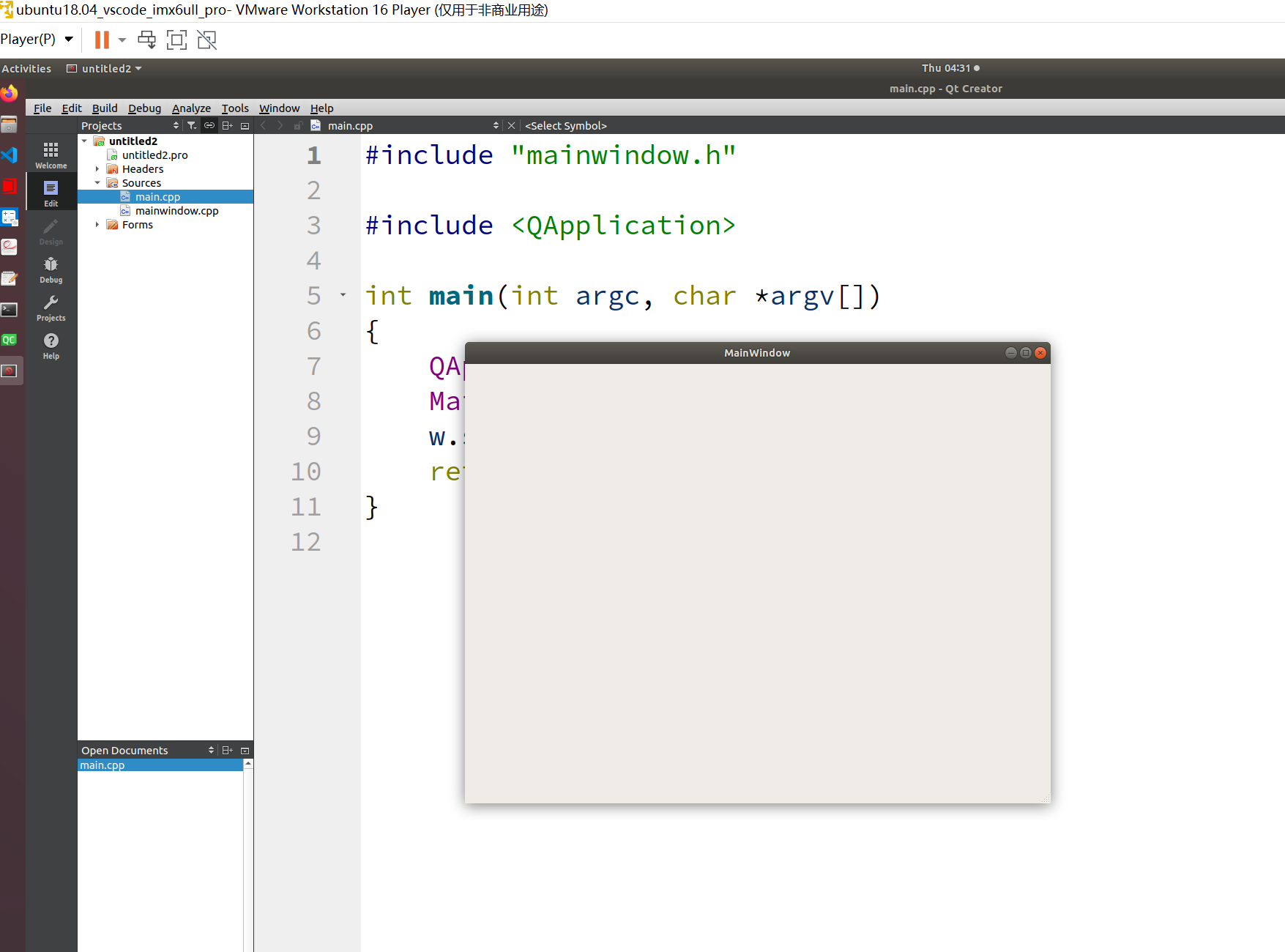Open Debug mode with bug icon

coord(51,269)
